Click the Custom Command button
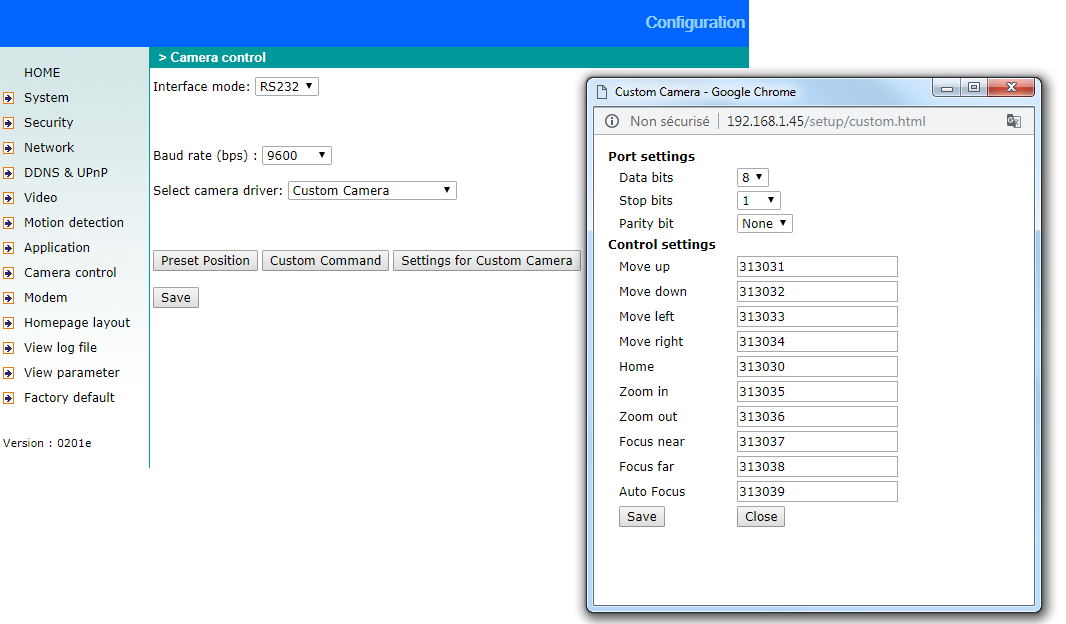 pyautogui.click(x=325, y=261)
